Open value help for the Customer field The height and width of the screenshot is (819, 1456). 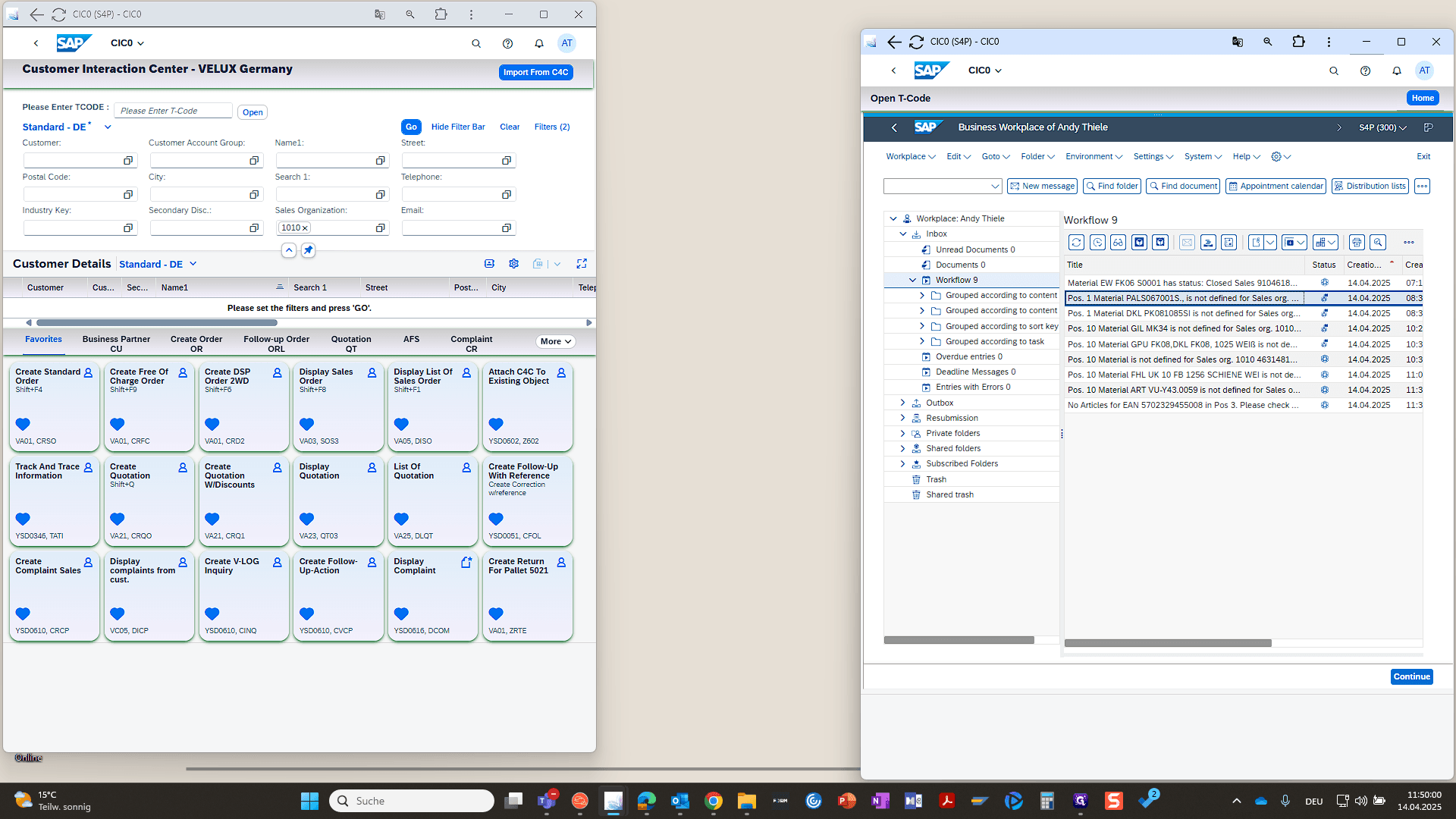(x=128, y=161)
